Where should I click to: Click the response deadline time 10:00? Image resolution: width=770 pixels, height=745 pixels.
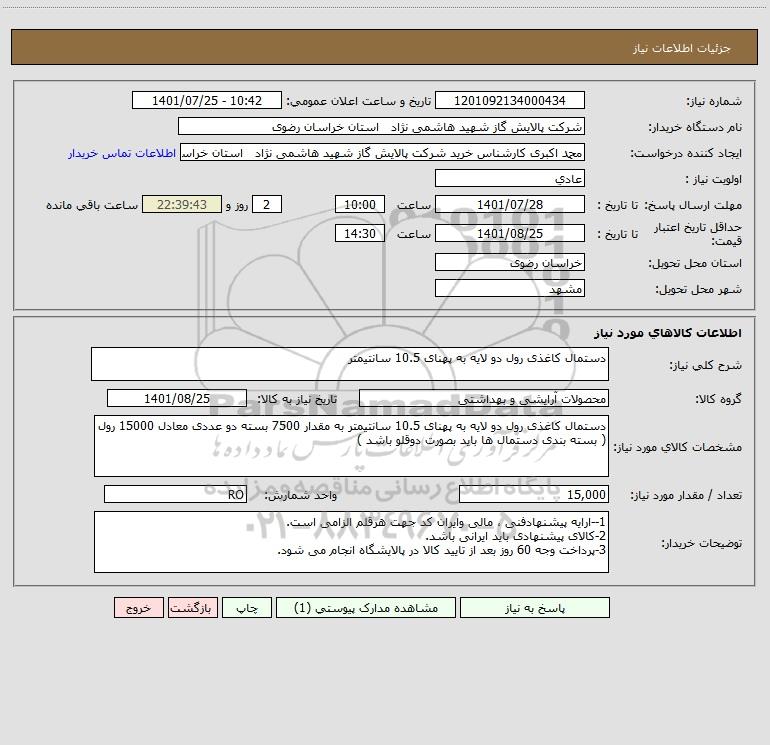click(x=359, y=204)
